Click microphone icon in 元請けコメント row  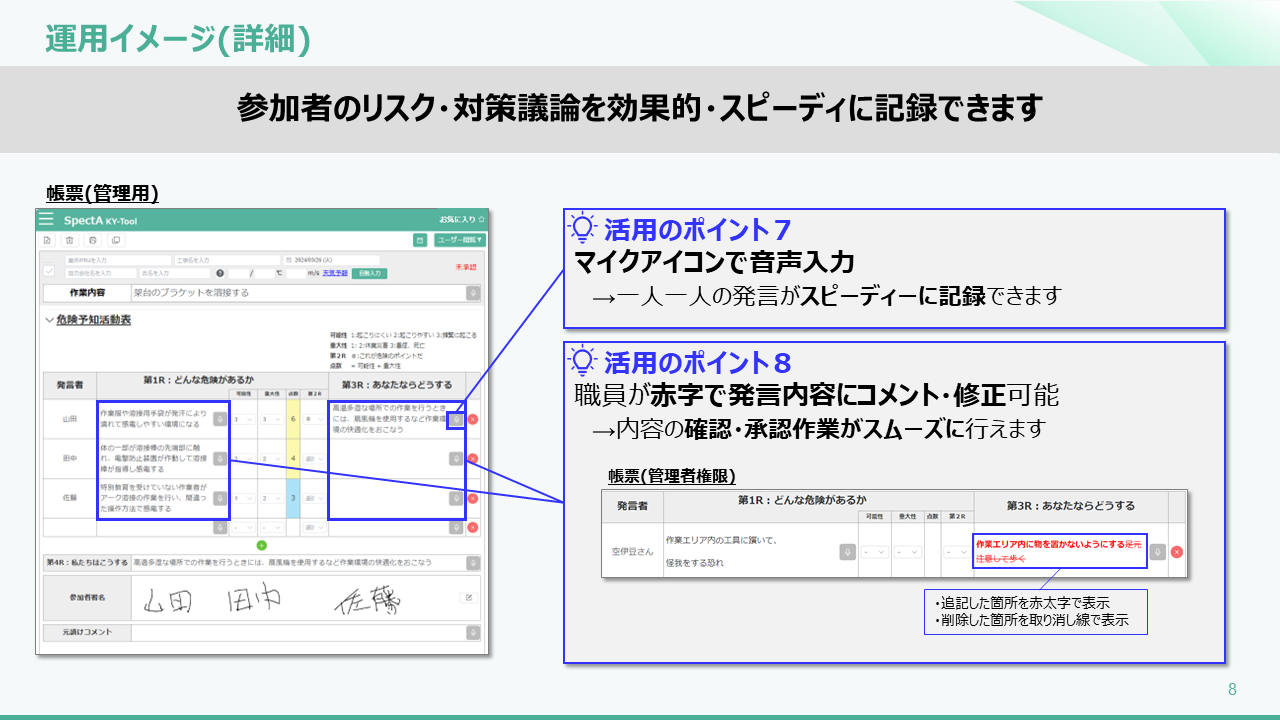tap(473, 633)
